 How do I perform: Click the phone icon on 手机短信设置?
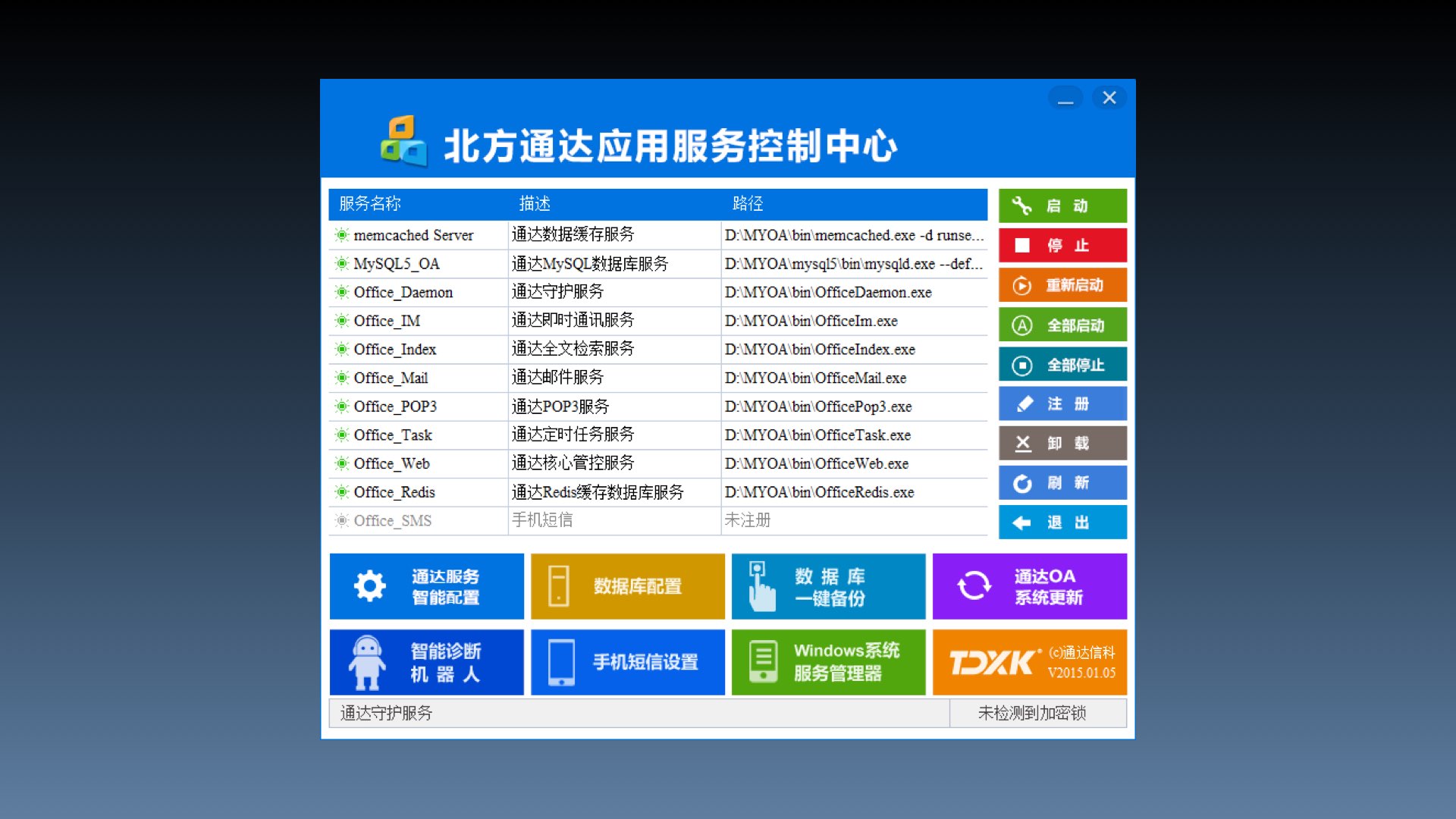click(x=561, y=662)
